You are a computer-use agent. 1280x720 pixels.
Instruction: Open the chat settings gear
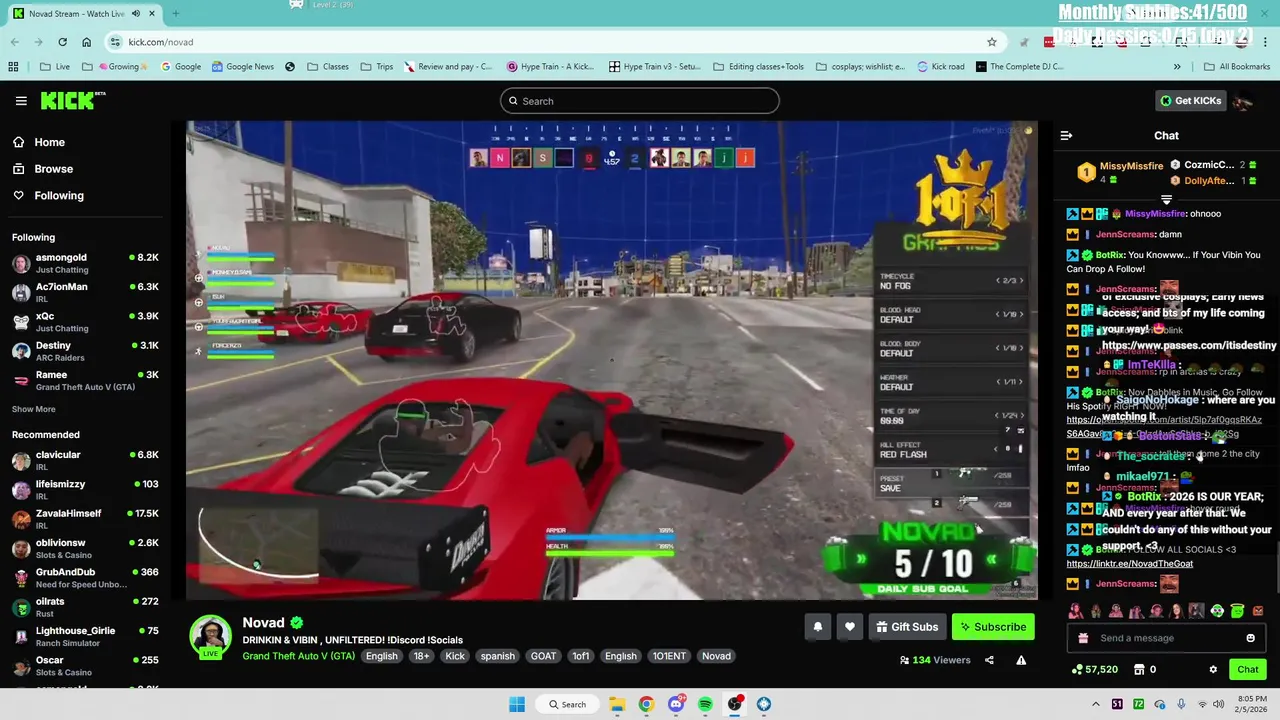pyautogui.click(x=1213, y=670)
